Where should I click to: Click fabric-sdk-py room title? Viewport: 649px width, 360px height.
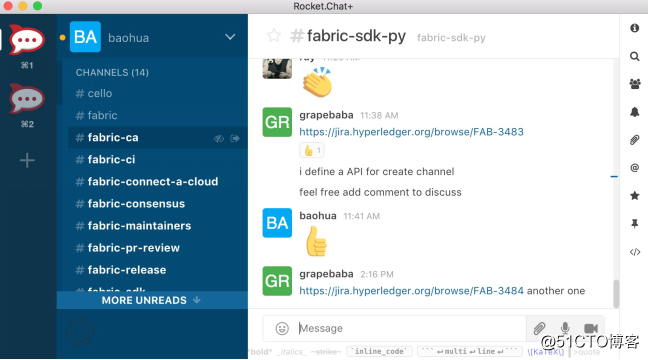click(x=356, y=36)
